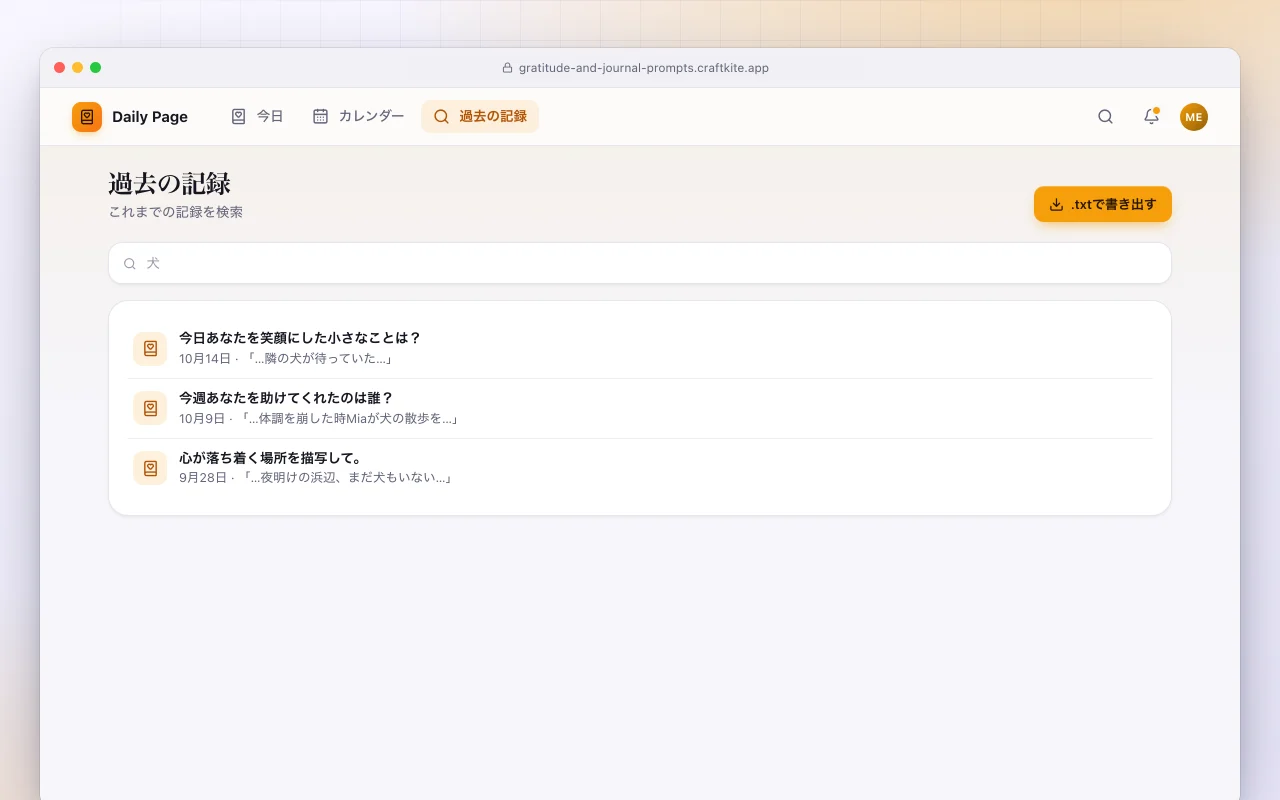Click the journal icon for the 10月9日 entry
The height and width of the screenshot is (800, 1280).
[x=150, y=408]
